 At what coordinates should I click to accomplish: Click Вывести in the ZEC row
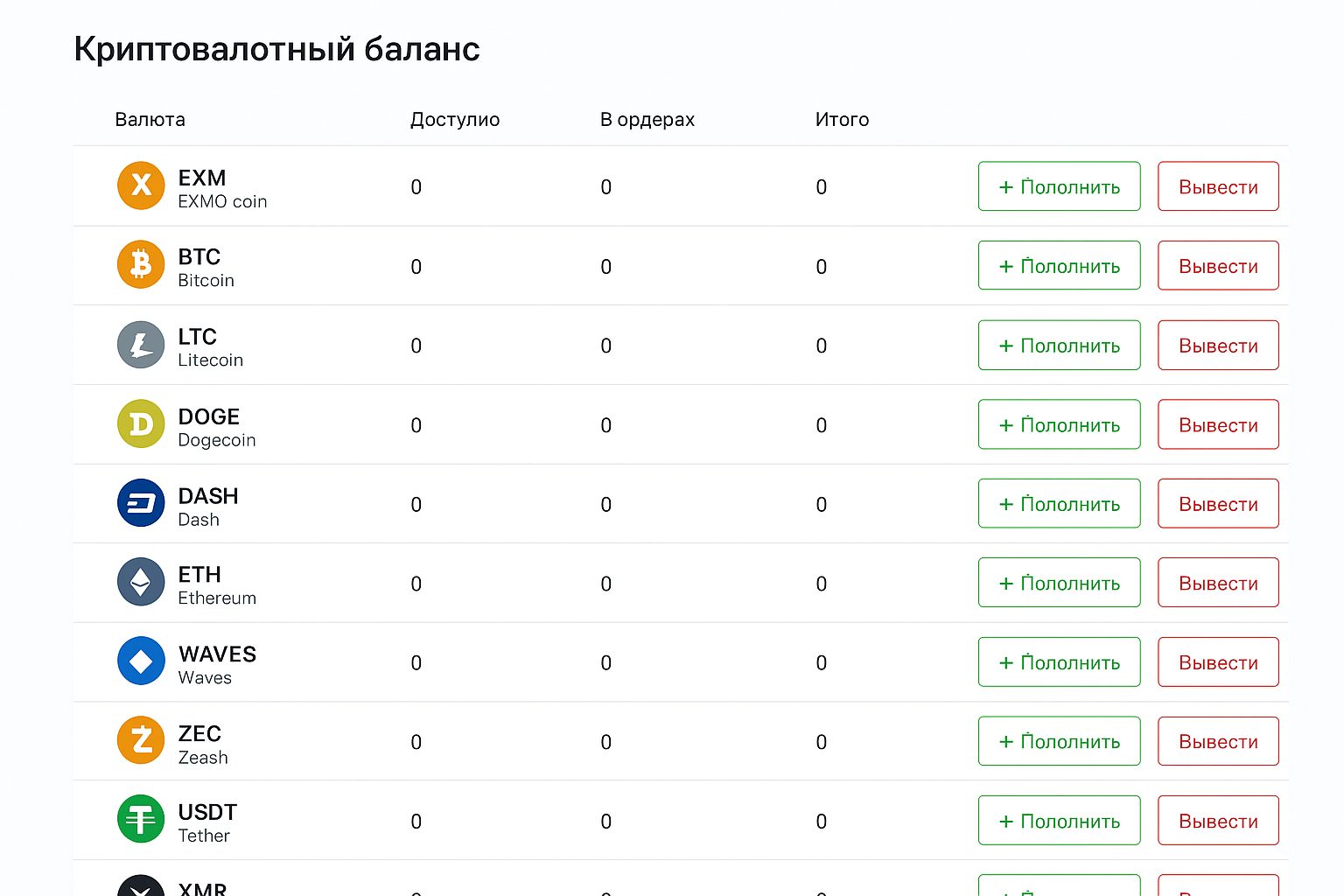click(x=1218, y=741)
